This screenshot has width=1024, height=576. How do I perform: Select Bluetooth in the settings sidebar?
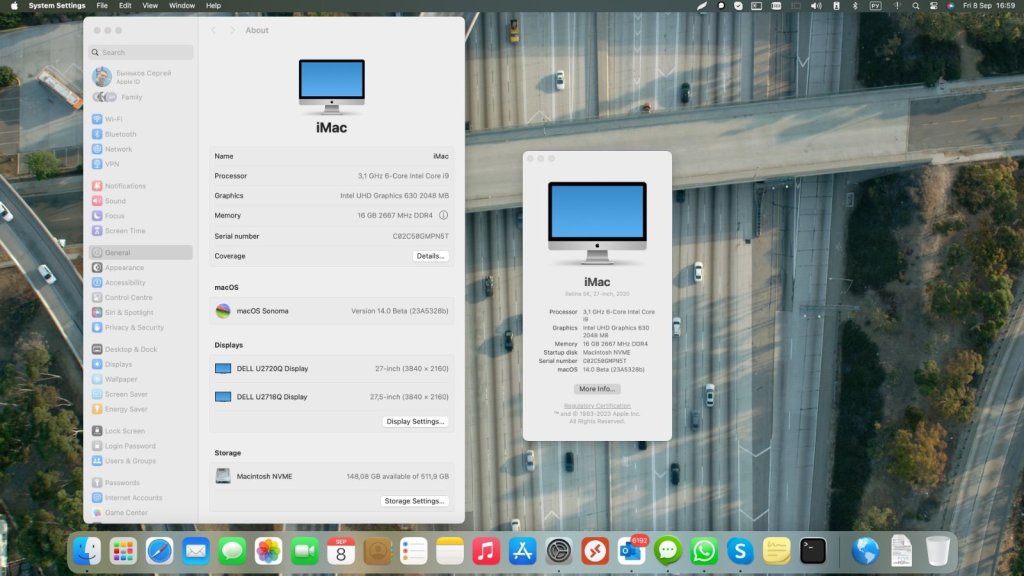120,134
